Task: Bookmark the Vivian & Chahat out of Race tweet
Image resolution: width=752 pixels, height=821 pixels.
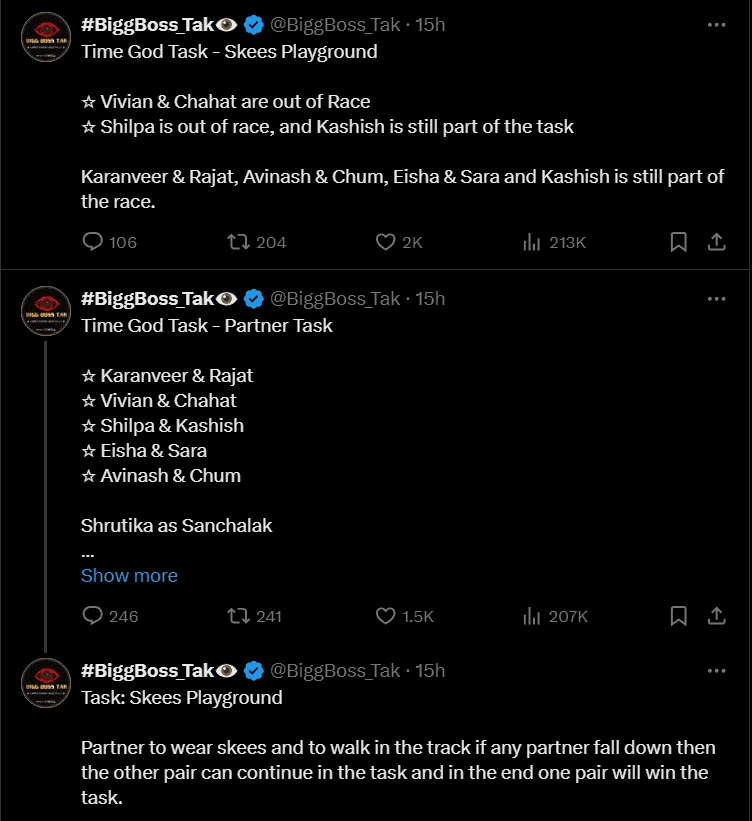Action: click(x=679, y=242)
